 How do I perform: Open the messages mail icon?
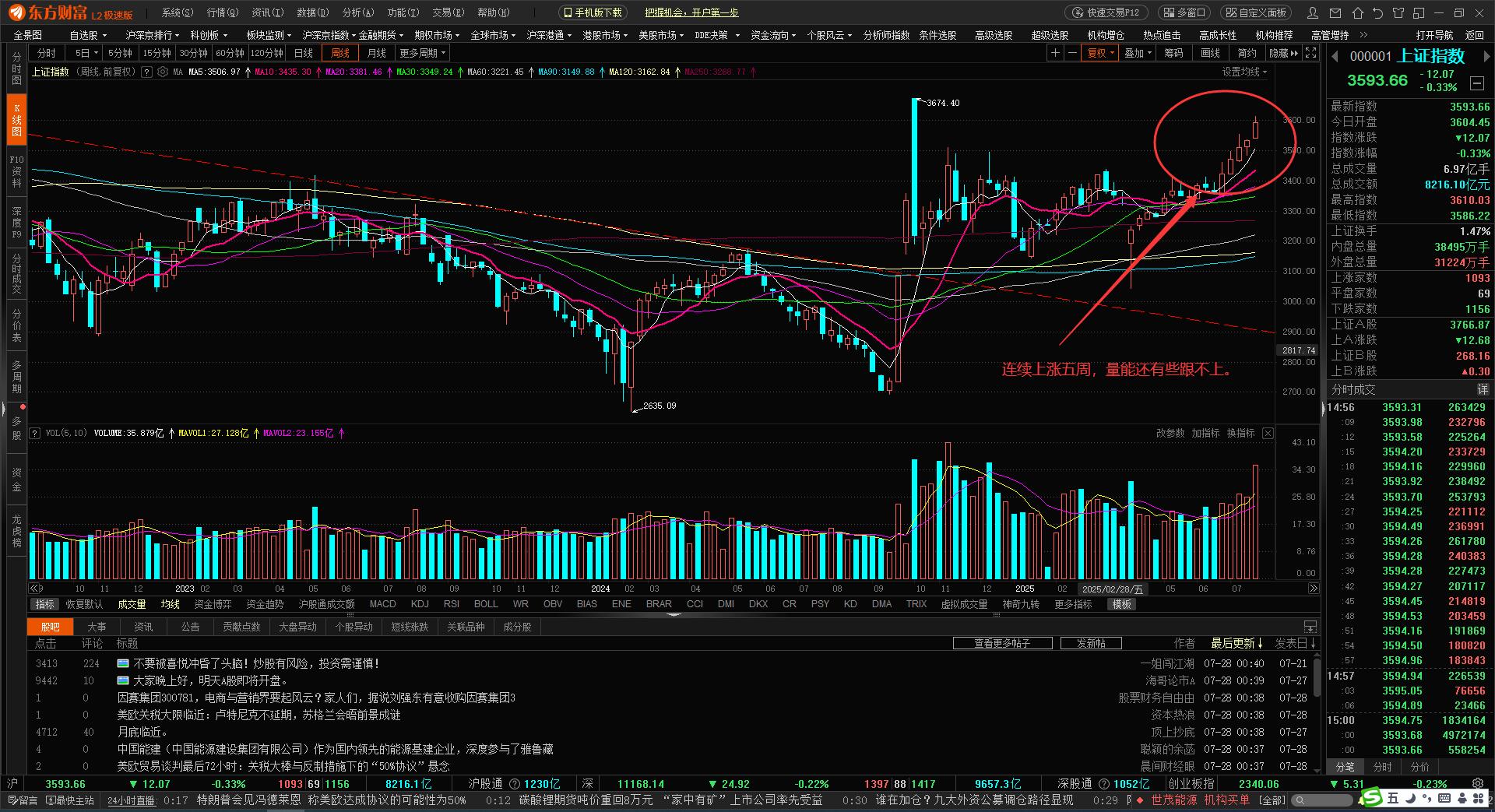pos(1335,13)
